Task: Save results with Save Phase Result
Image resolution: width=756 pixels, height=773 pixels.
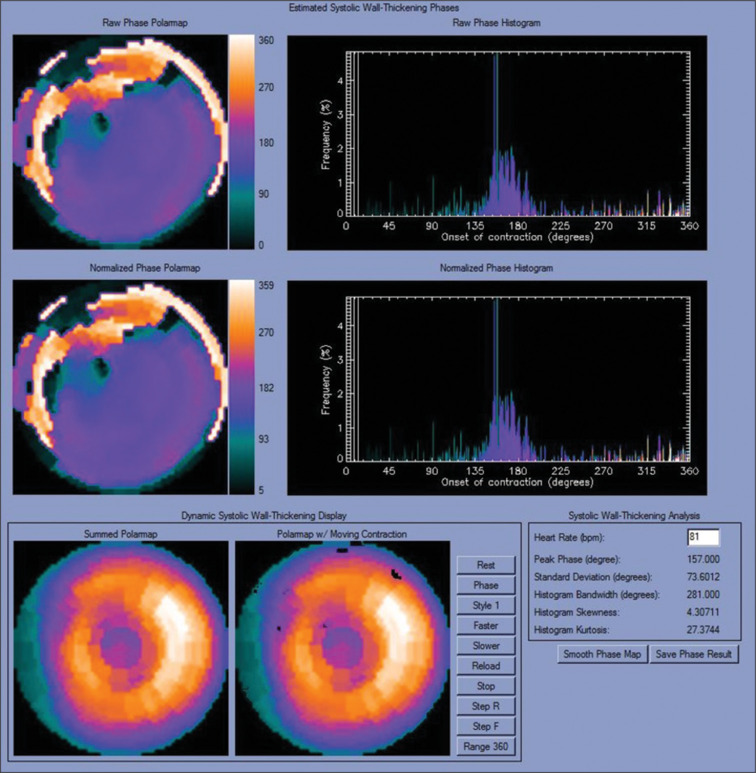Action: coord(695,654)
